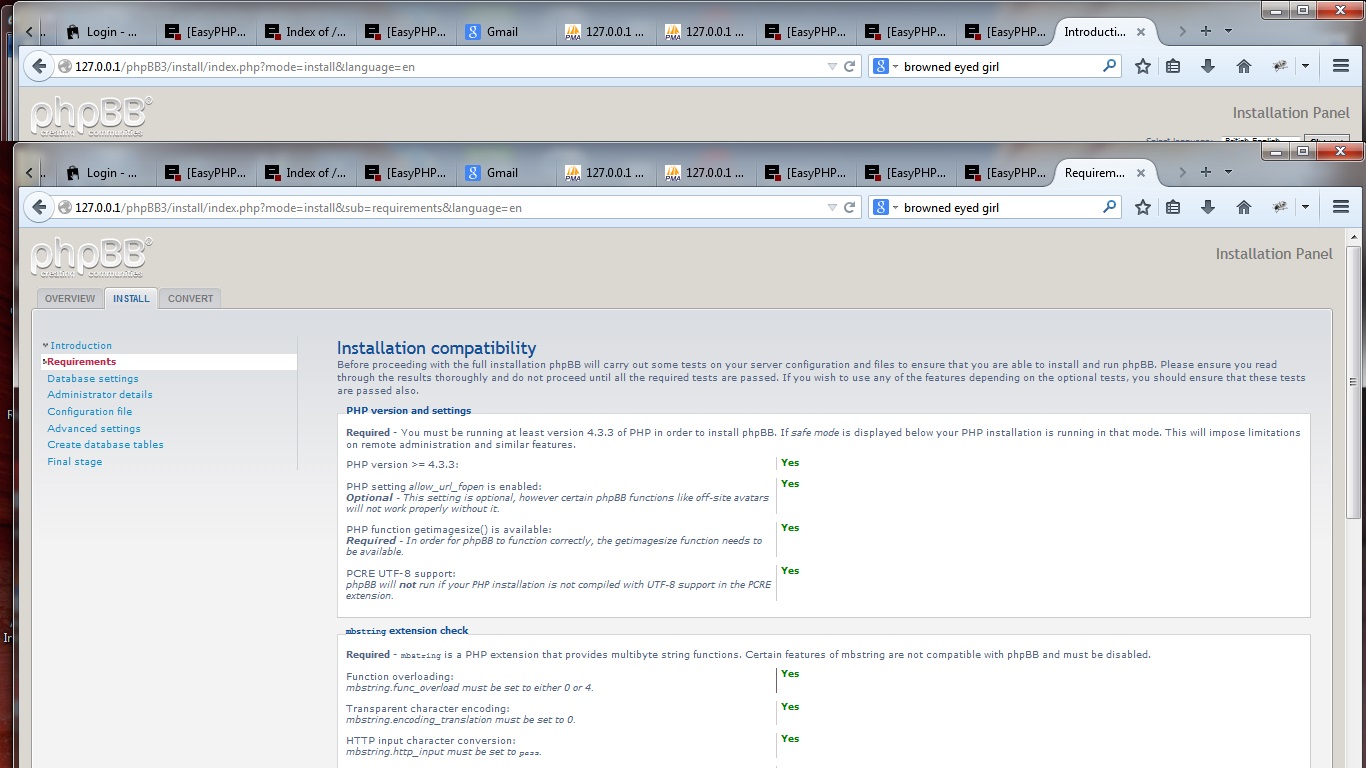This screenshot has height=768, width=1366.
Task: Switch to Index of tab in front window
Action: [305, 173]
